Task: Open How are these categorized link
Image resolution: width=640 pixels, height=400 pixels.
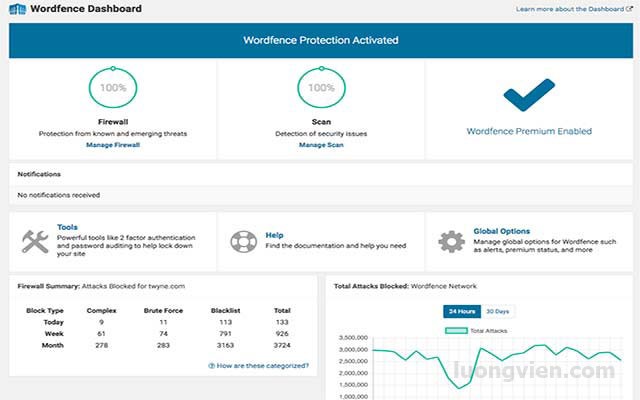Action: [x=262, y=366]
